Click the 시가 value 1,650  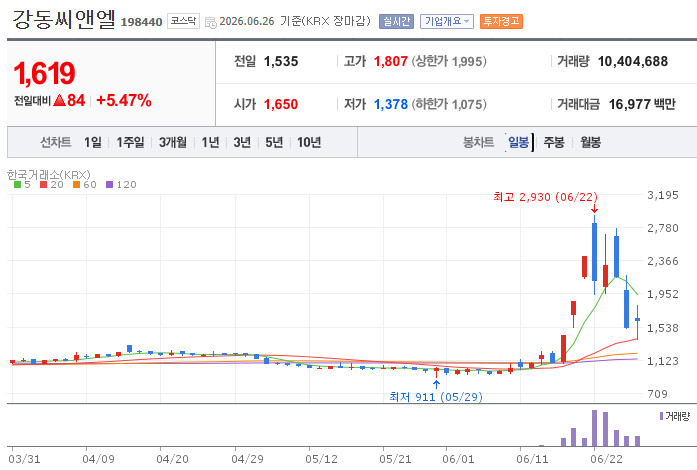point(281,104)
